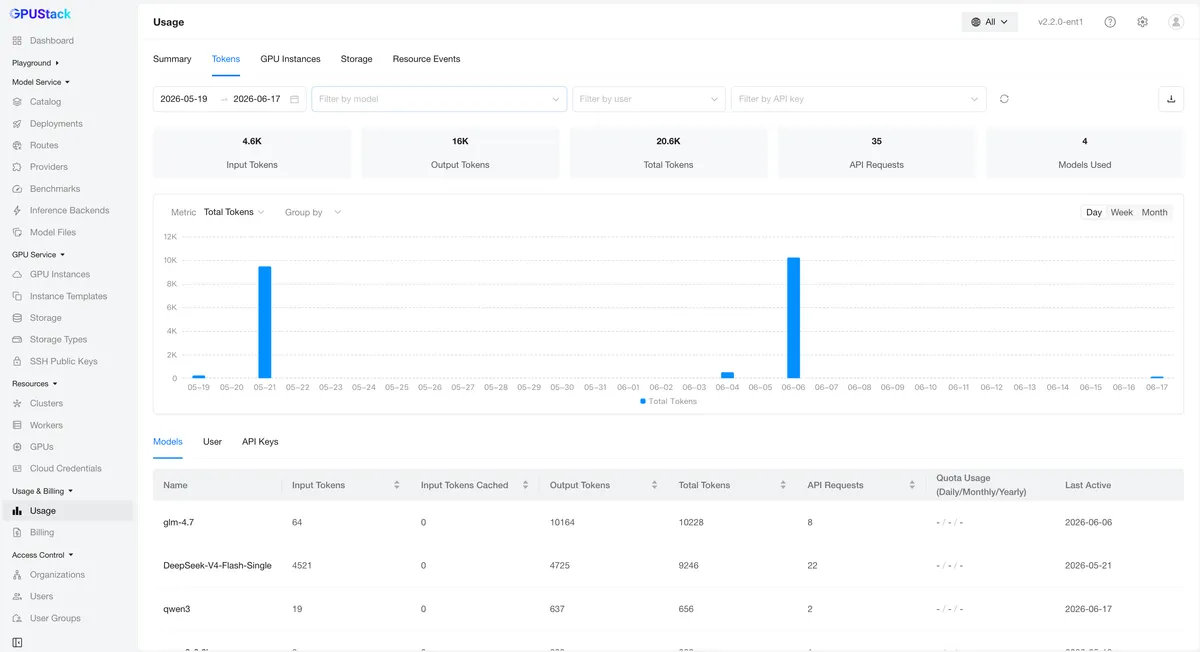Open the calendar icon in date range
1200x652 pixels.
pos(294,99)
